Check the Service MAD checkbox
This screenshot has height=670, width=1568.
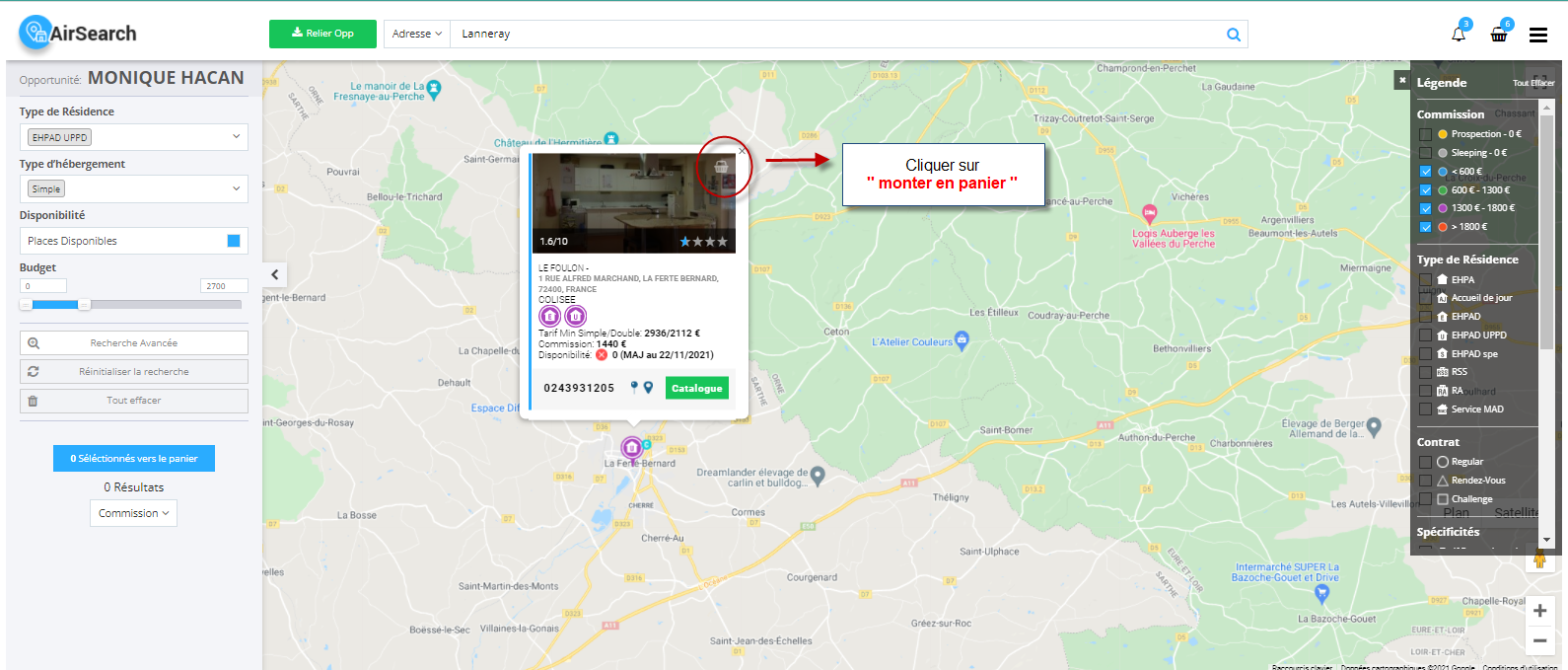(x=1425, y=409)
